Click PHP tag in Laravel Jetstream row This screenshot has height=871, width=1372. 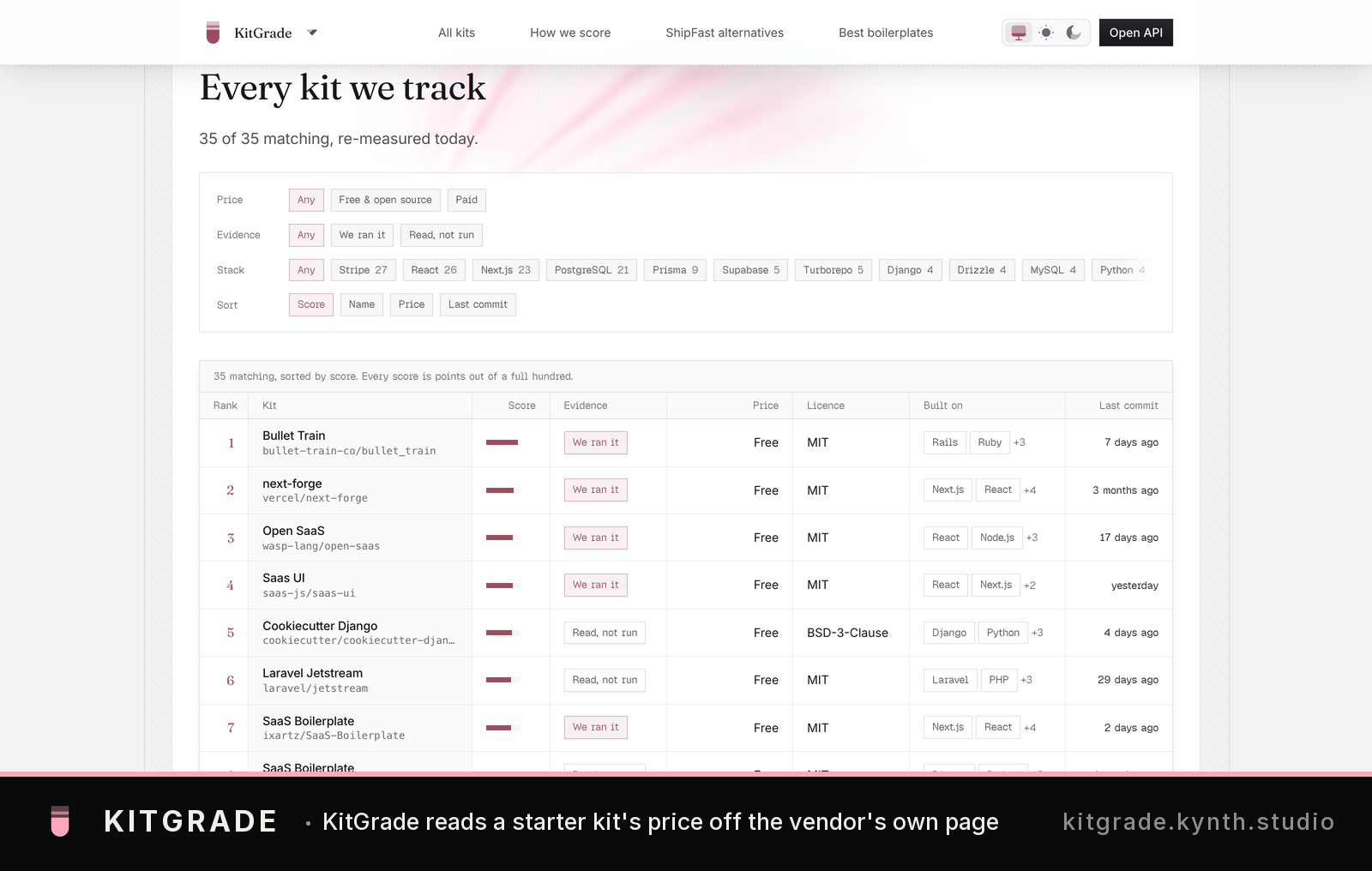point(999,680)
